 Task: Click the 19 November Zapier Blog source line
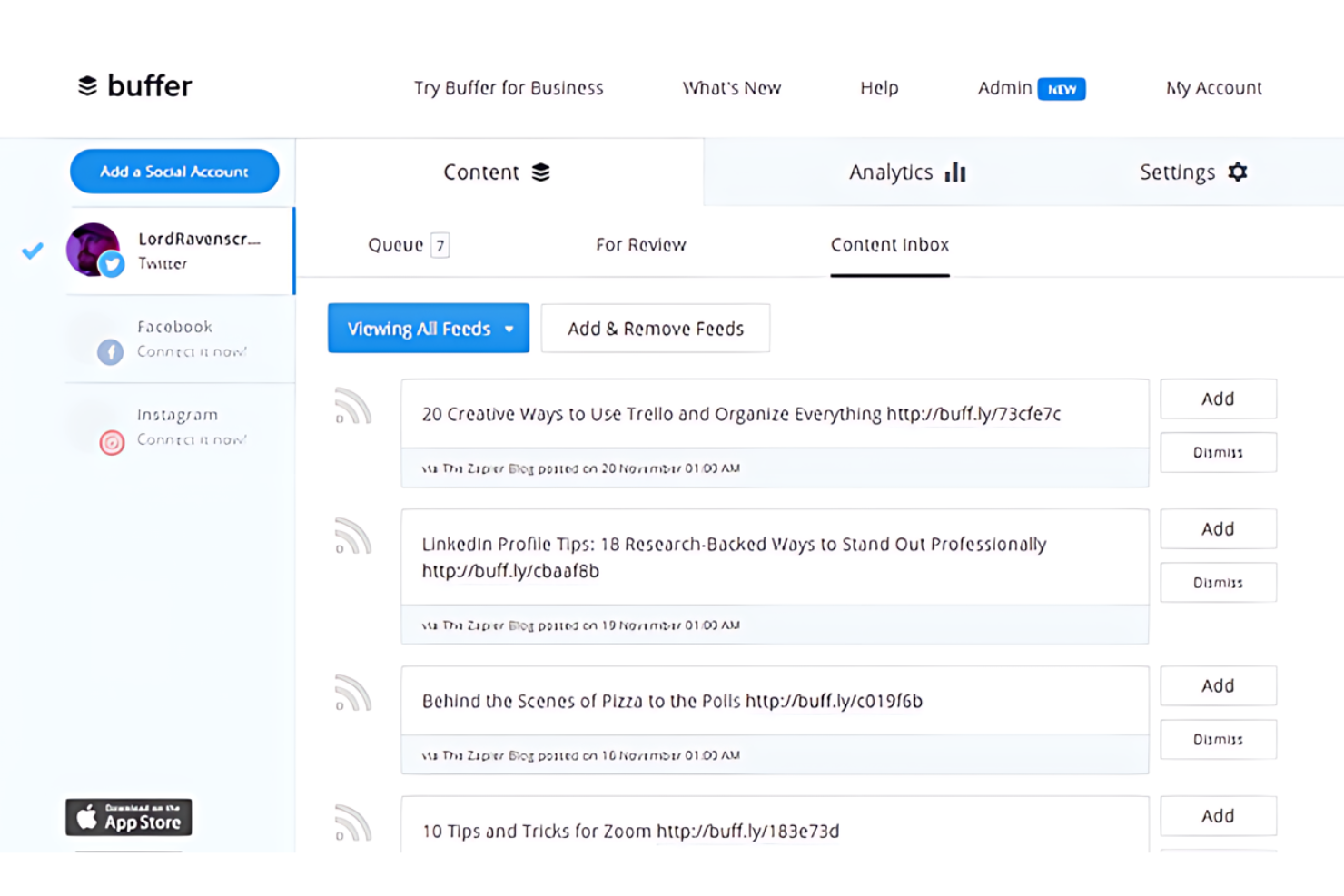tap(581, 625)
